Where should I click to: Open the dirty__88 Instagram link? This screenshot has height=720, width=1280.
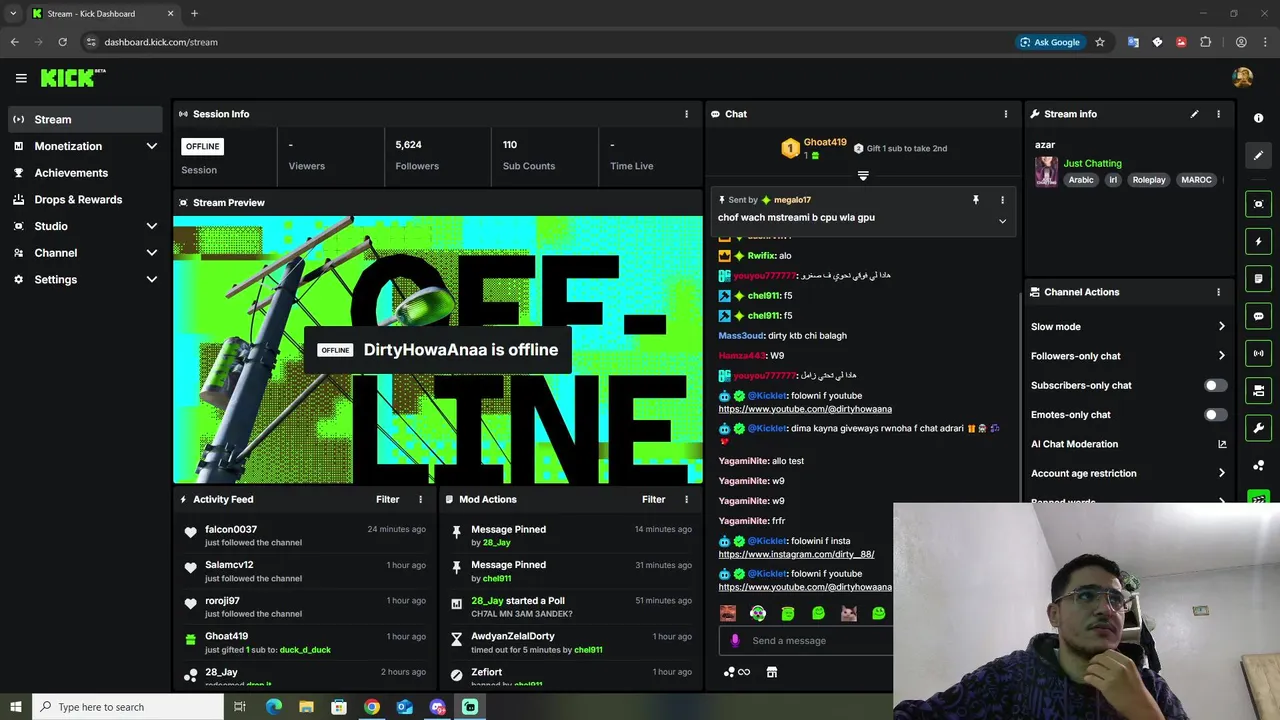tap(796, 554)
